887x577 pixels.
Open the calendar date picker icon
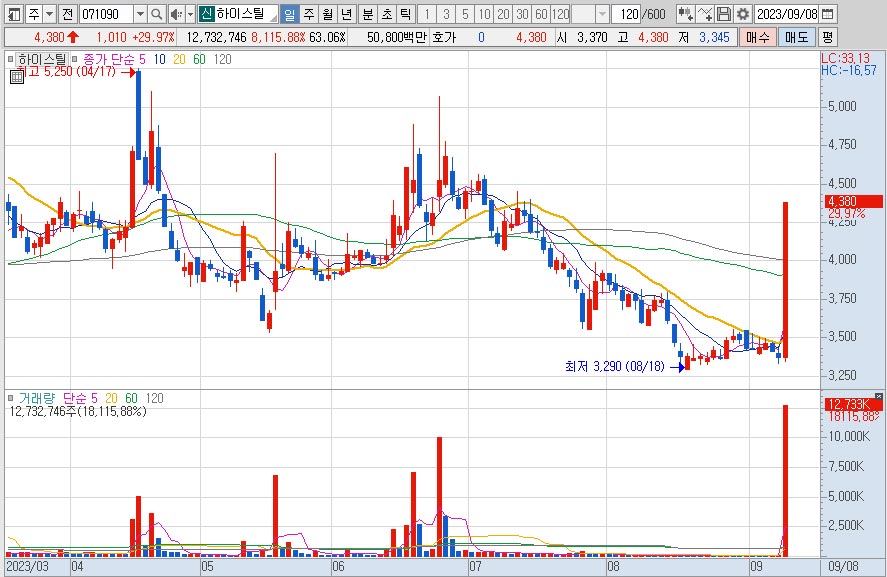coord(826,14)
